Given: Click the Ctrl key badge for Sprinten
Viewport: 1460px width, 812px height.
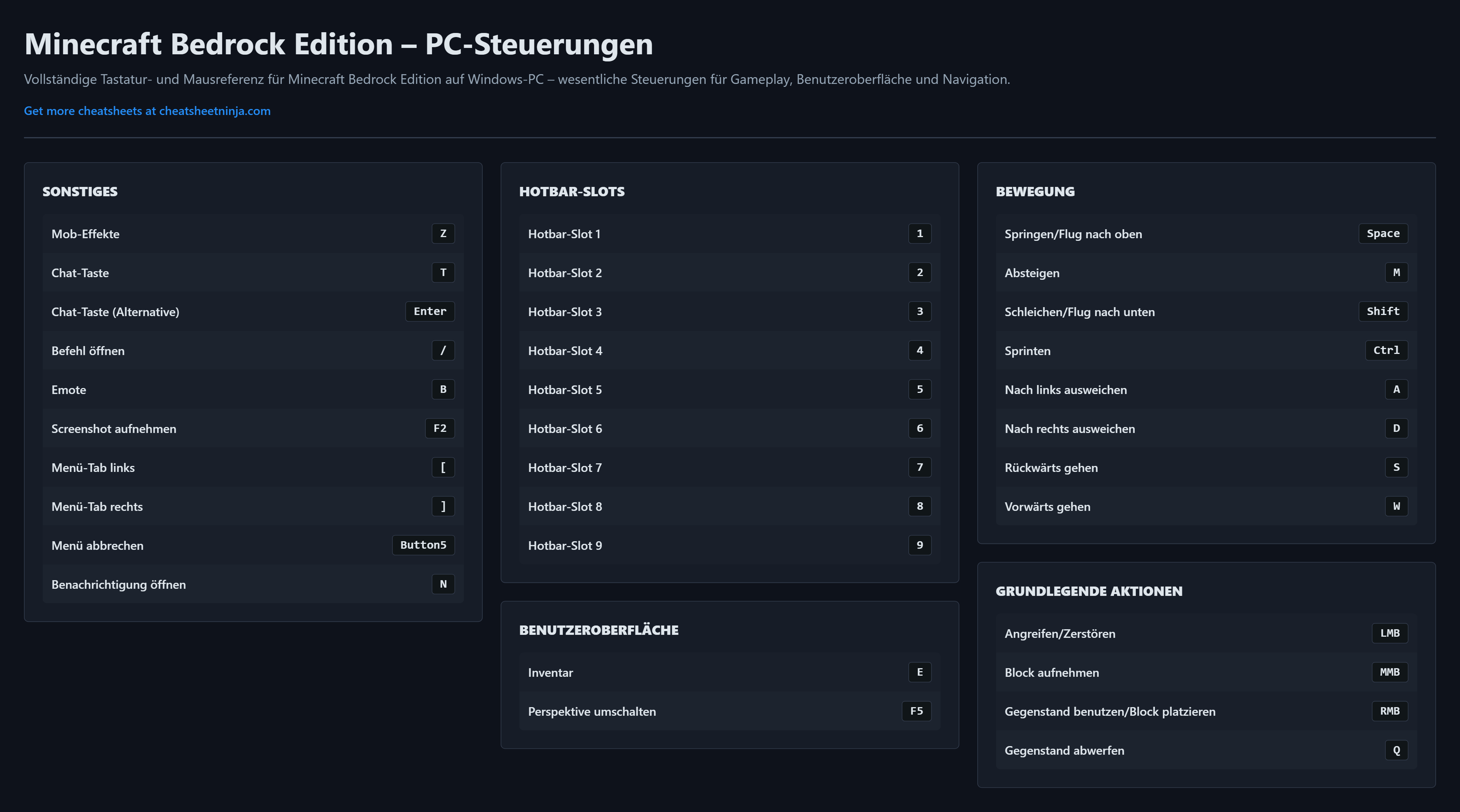Looking at the screenshot, I should (1386, 350).
